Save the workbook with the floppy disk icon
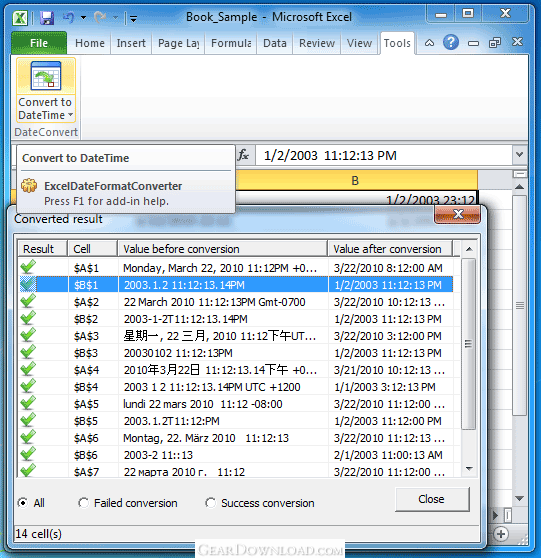The image size is (541, 558). [47, 17]
